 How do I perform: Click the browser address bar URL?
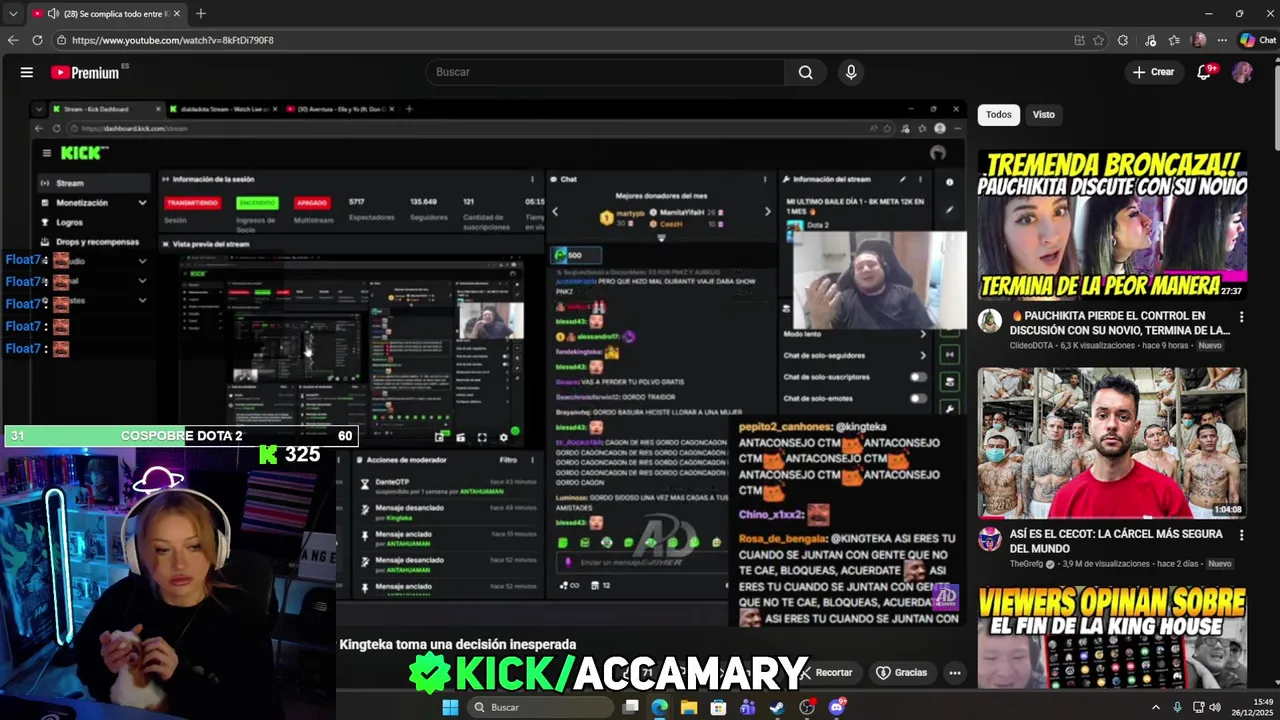coord(173,40)
